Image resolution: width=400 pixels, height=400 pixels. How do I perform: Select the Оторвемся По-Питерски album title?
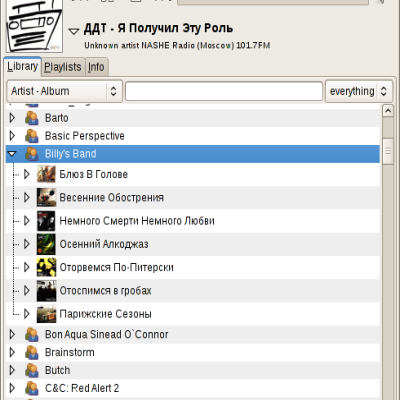click(x=117, y=268)
